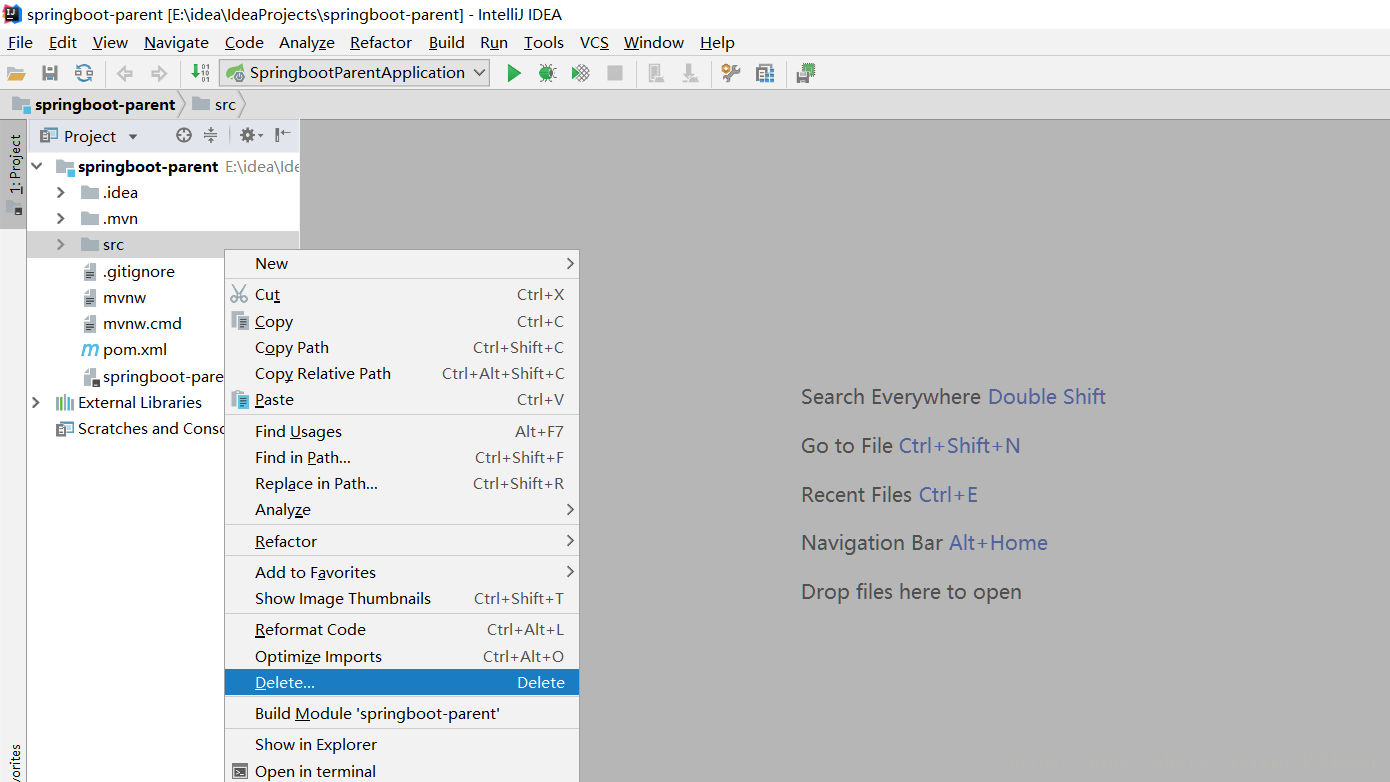Click Run with Coverage icon
Image resolution: width=1390 pixels, height=782 pixels.
click(580, 73)
